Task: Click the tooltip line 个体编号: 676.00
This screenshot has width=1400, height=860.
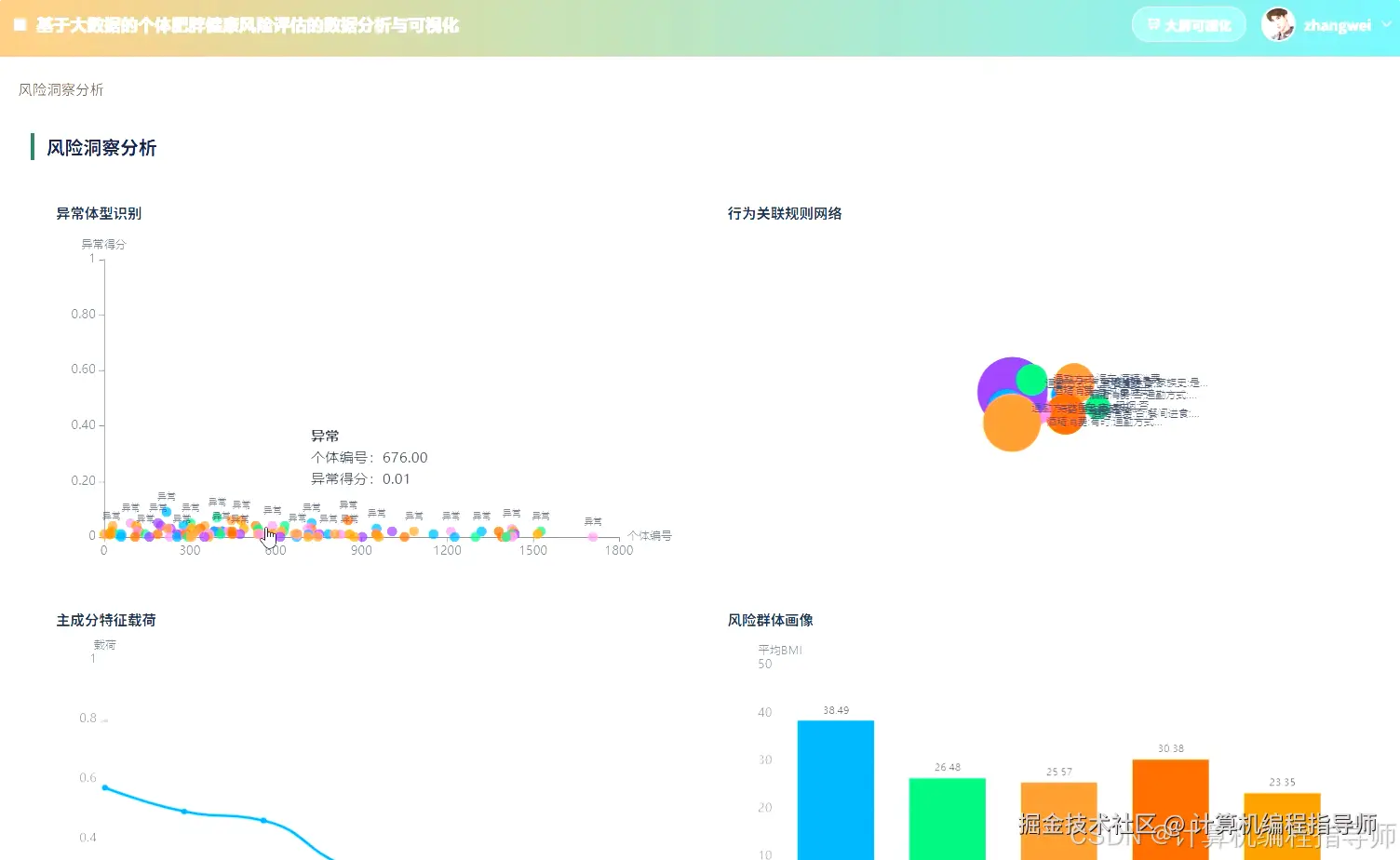Action: pos(370,457)
